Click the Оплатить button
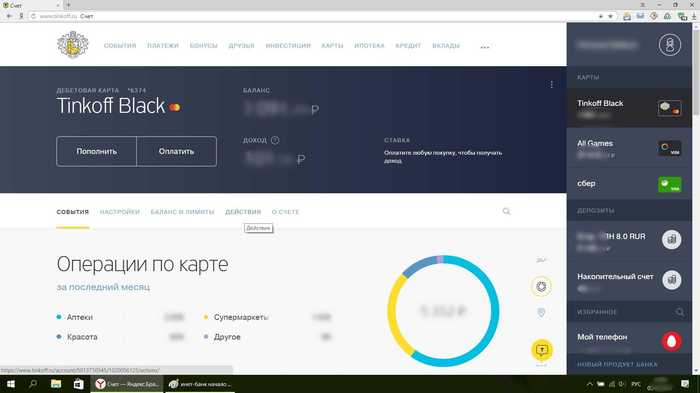The height and width of the screenshot is (393, 700). click(x=176, y=151)
